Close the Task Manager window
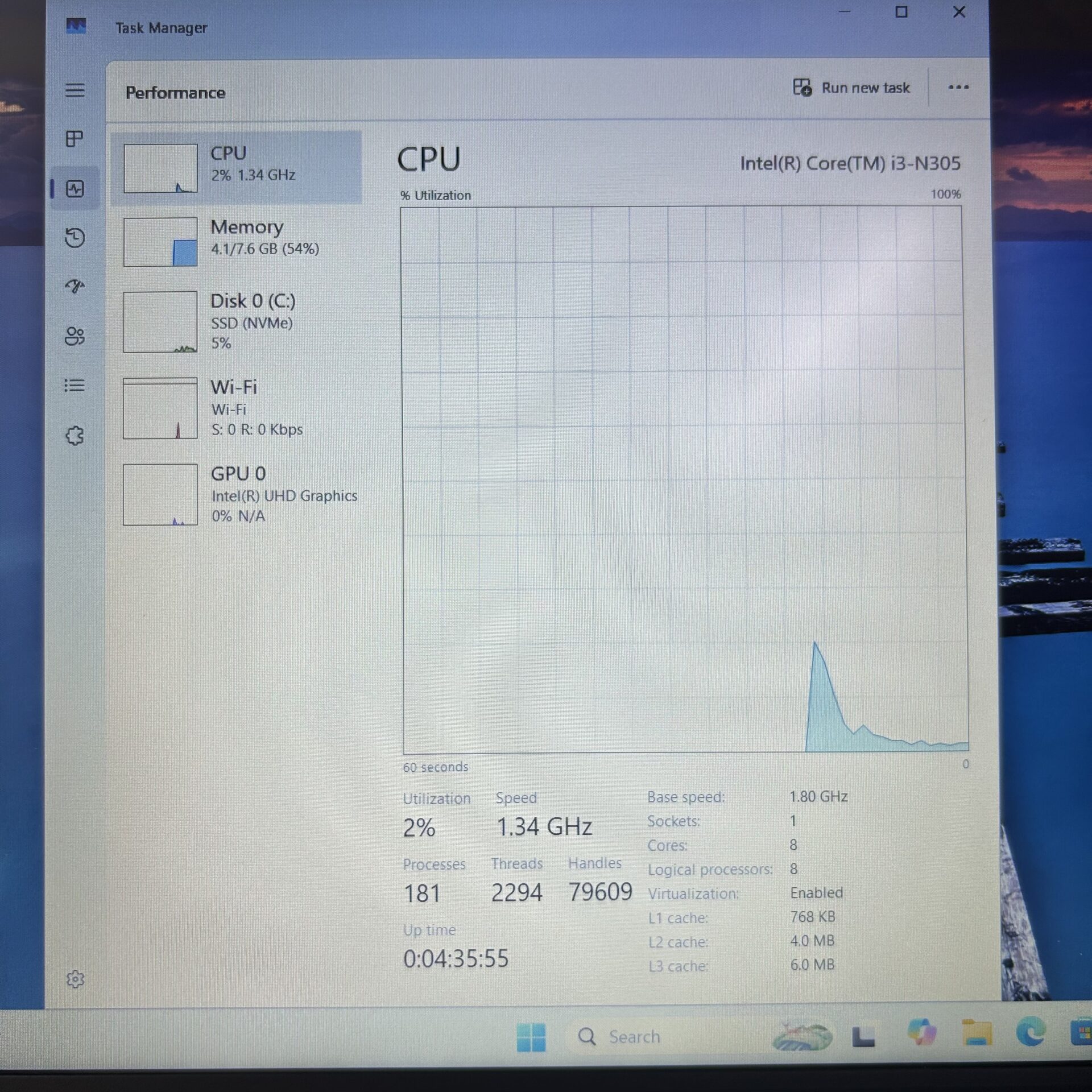The image size is (1092, 1092). point(959,12)
